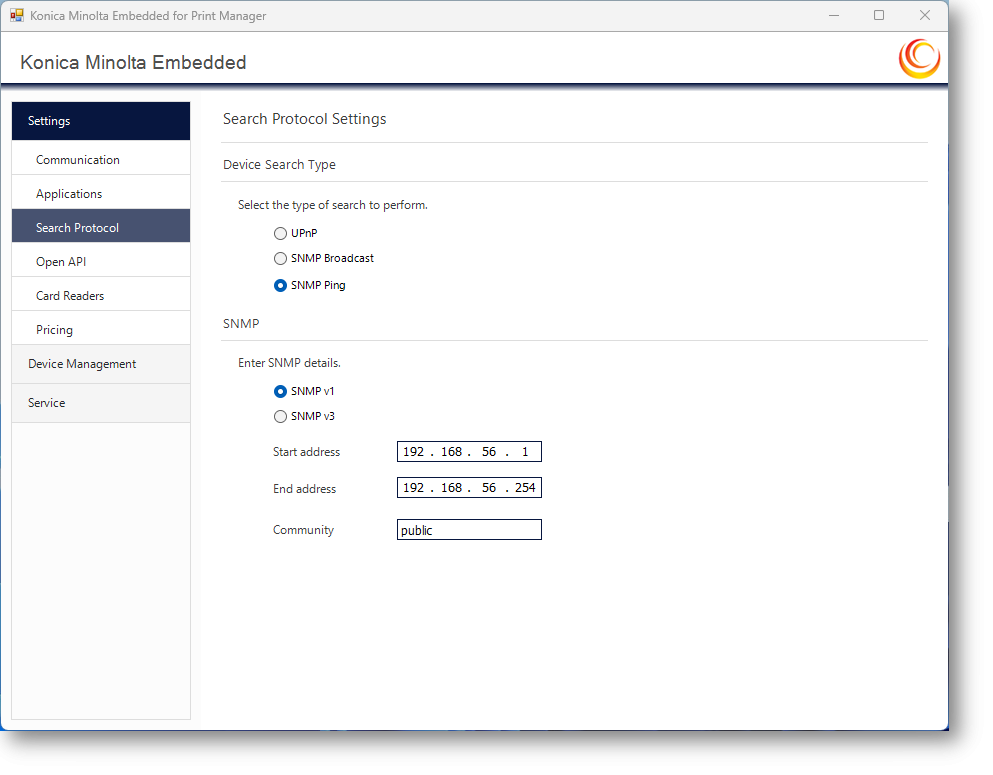Click the SNMP section heading
Image resolution: width=993 pixels, height=775 pixels.
(x=241, y=324)
